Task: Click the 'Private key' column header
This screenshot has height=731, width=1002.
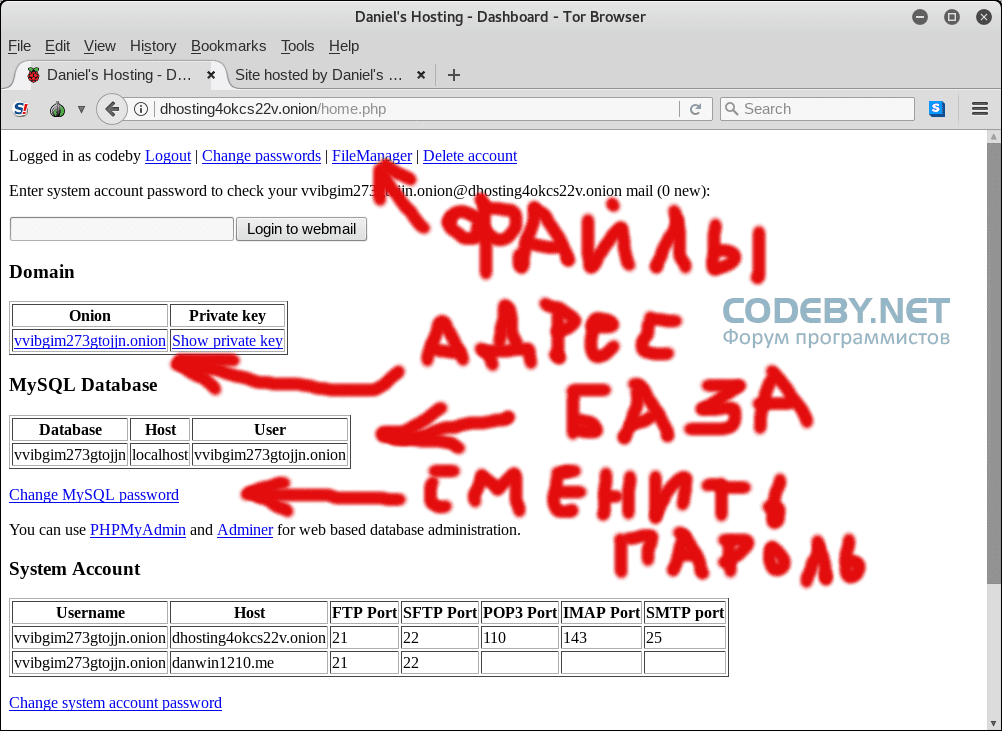Action: (227, 316)
